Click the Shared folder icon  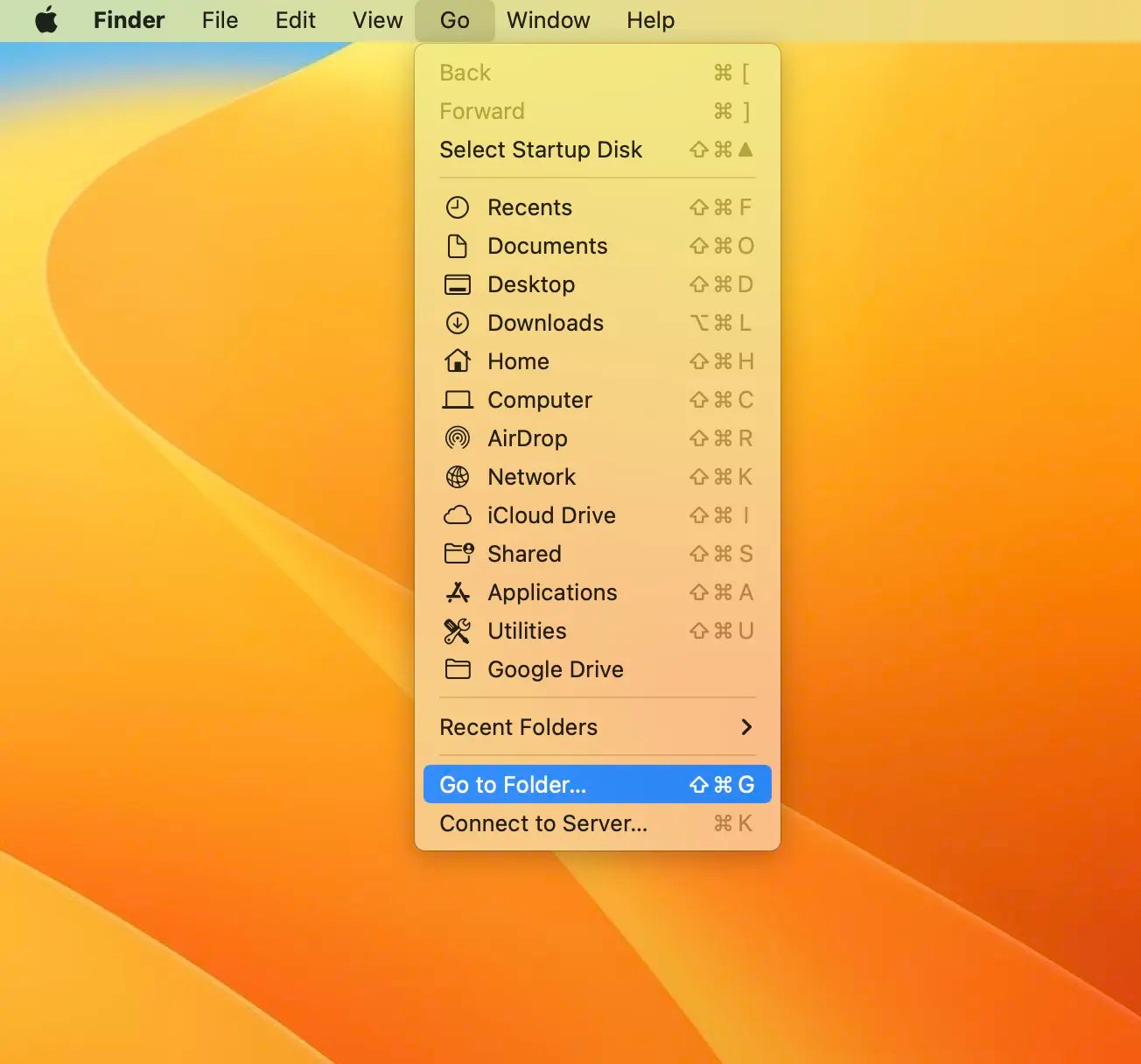(x=457, y=554)
